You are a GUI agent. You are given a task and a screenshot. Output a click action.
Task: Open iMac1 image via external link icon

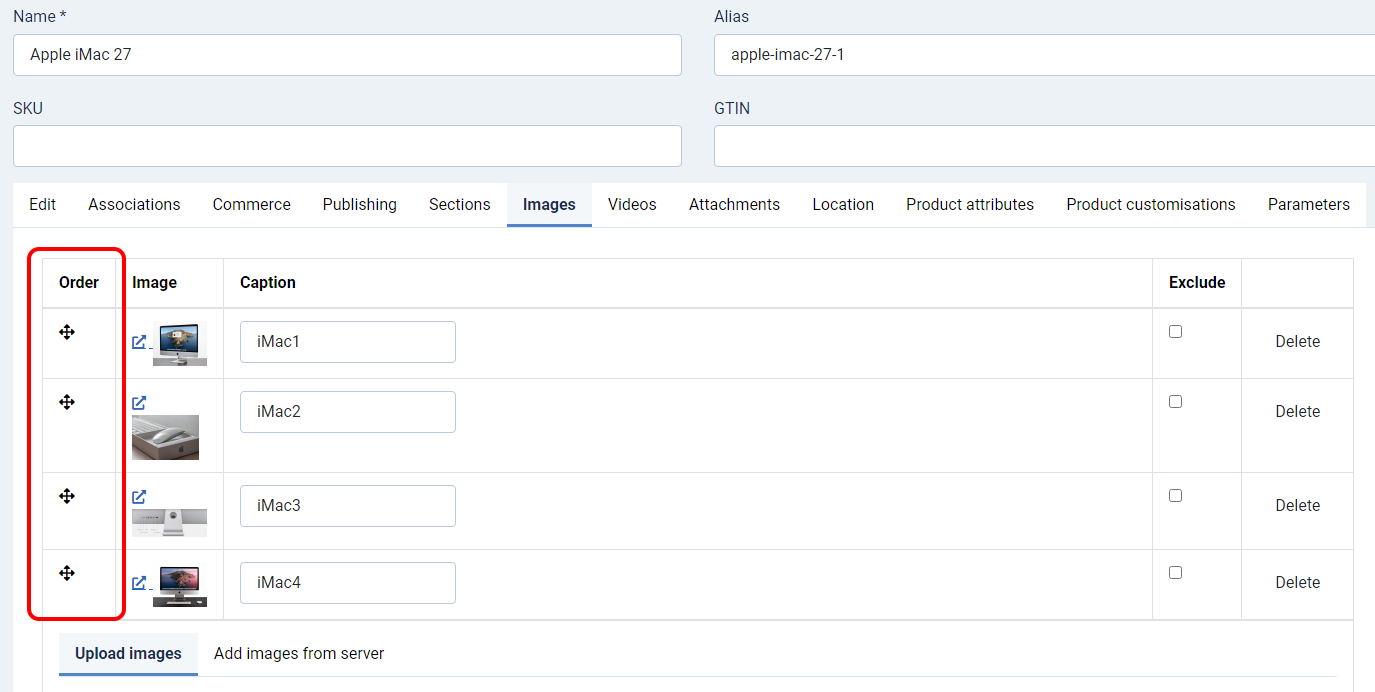coord(139,342)
